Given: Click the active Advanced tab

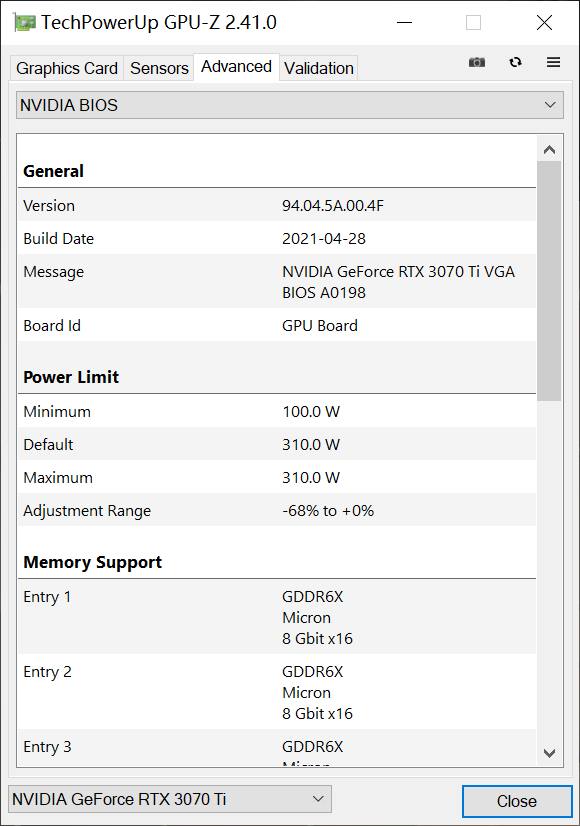Looking at the screenshot, I should click(x=236, y=66).
